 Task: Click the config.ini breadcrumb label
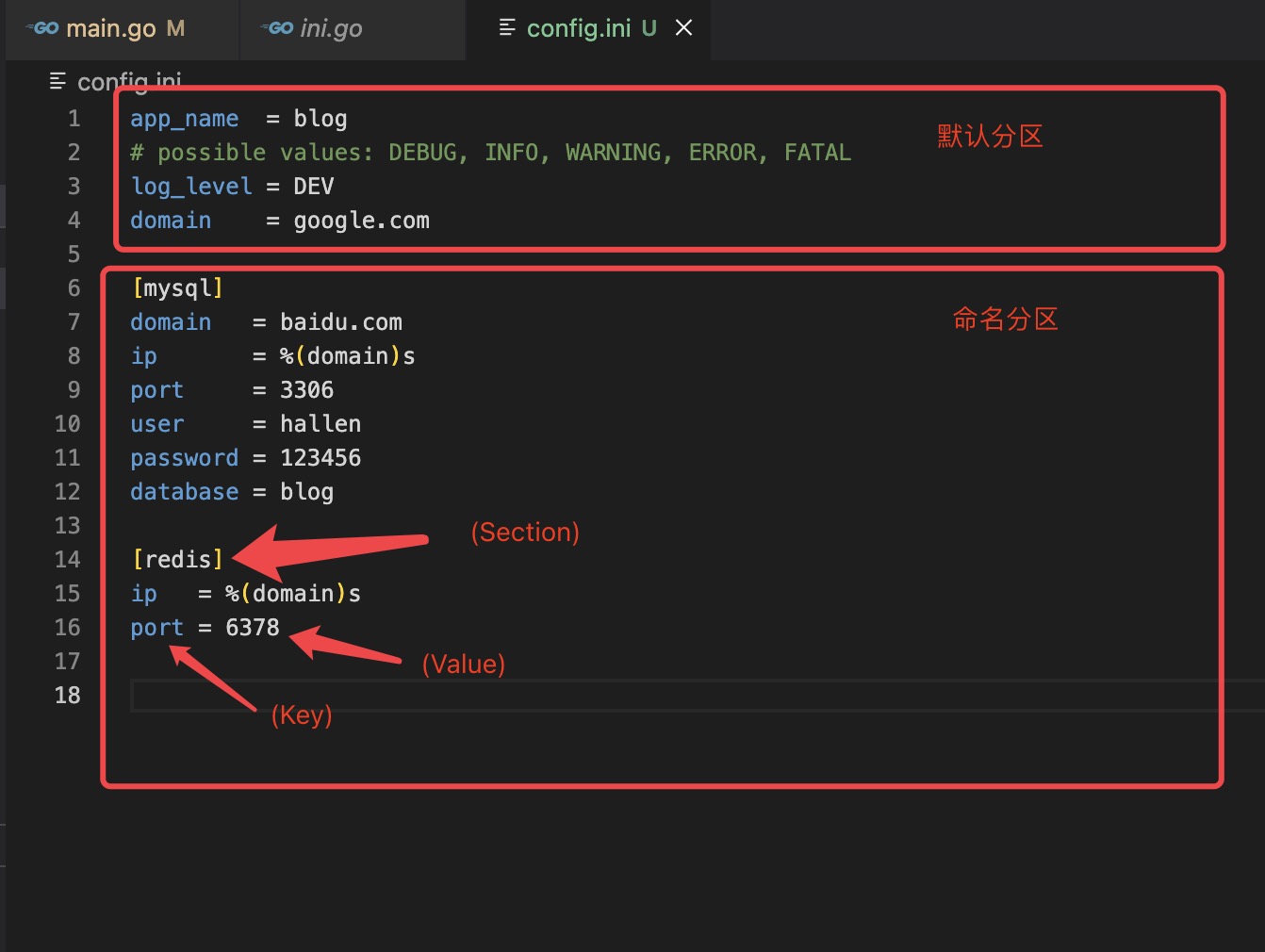(129, 82)
